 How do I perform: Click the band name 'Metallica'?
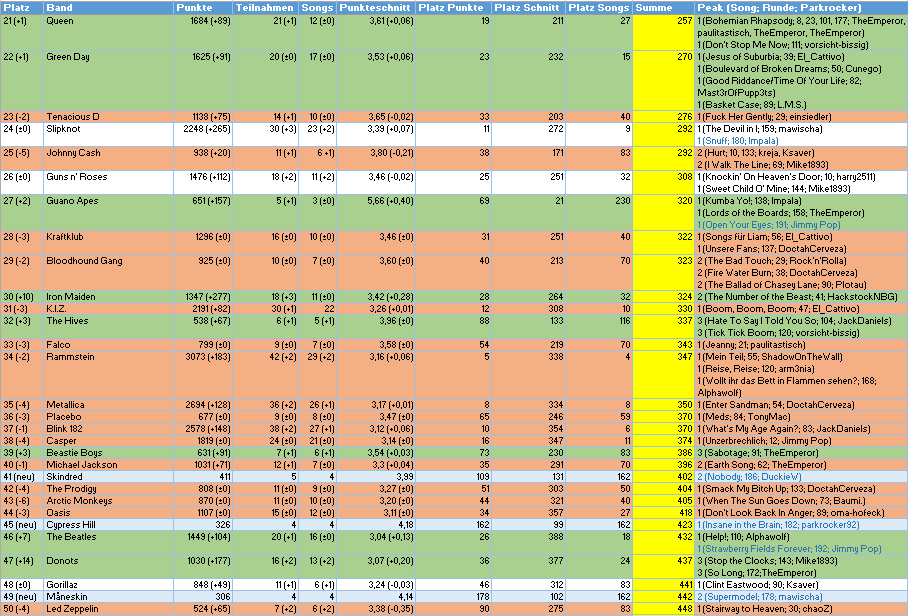tap(65, 405)
